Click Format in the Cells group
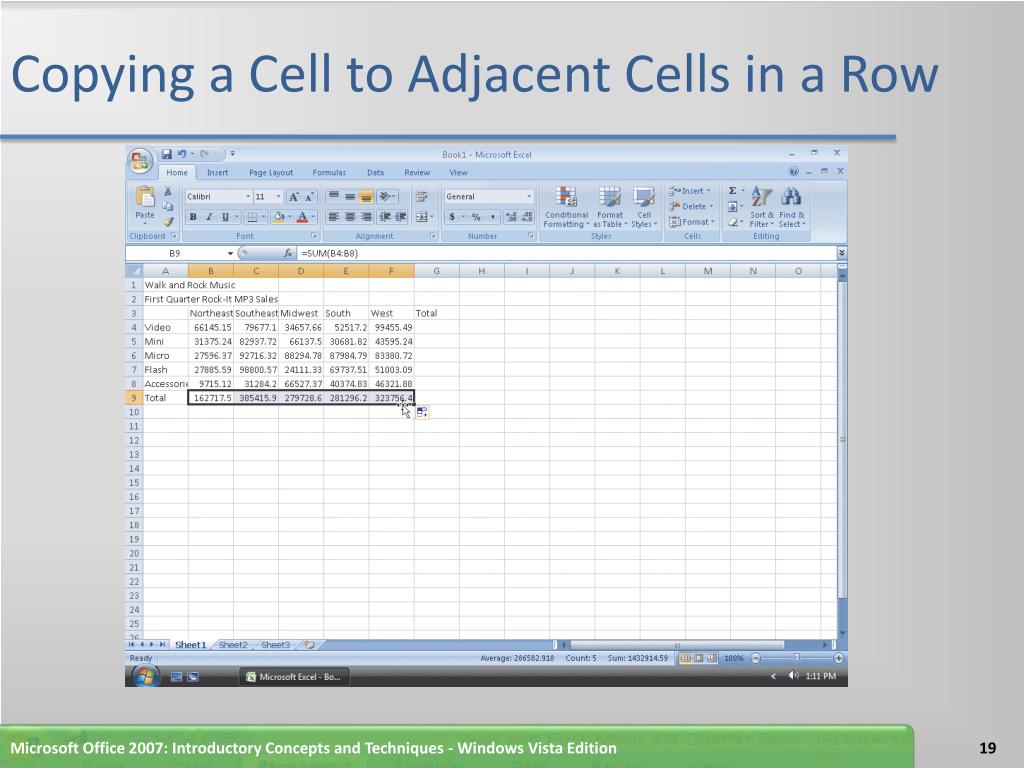This screenshot has height=768, width=1024. (692, 222)
